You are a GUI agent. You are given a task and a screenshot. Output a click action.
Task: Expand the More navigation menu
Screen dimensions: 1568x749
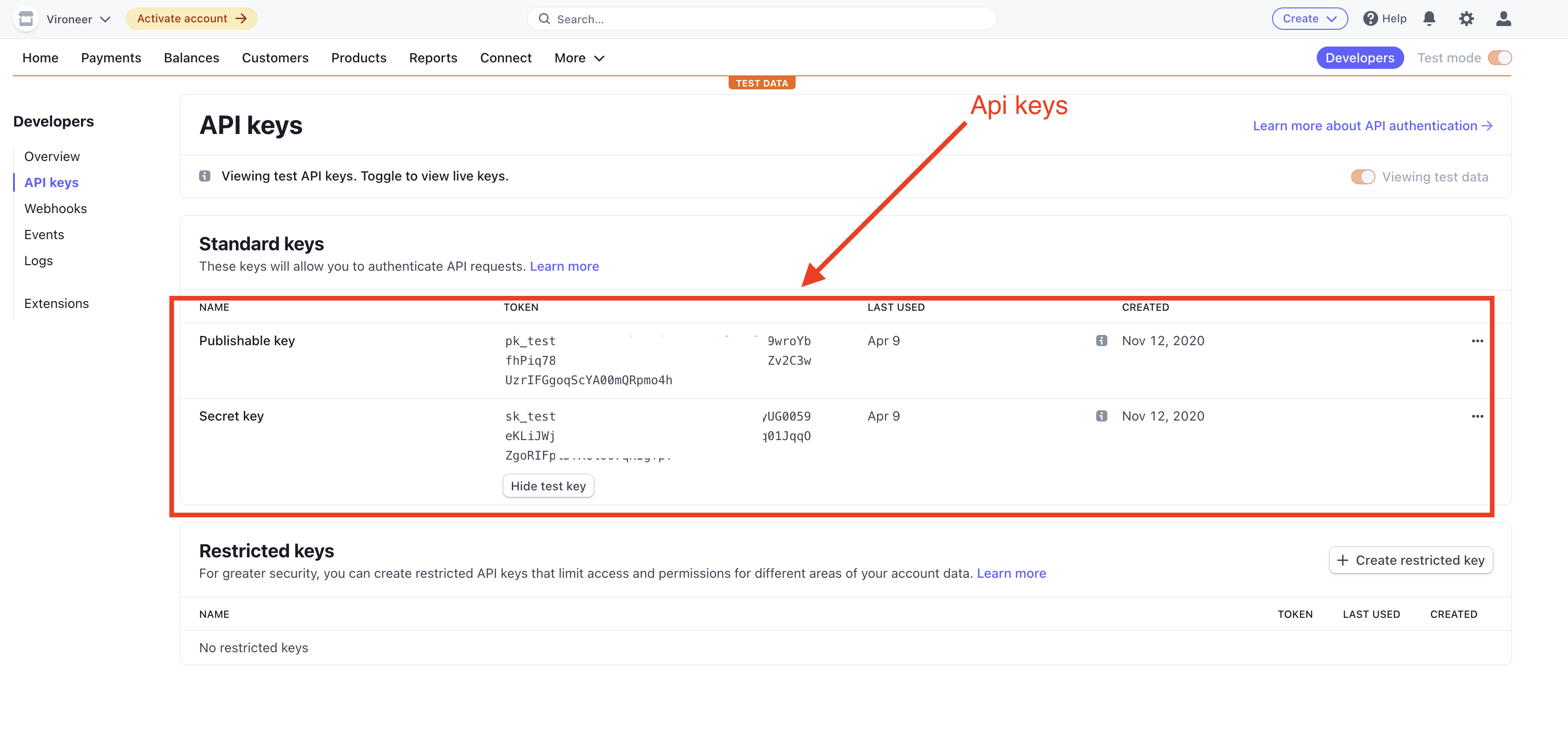point(579,58)
